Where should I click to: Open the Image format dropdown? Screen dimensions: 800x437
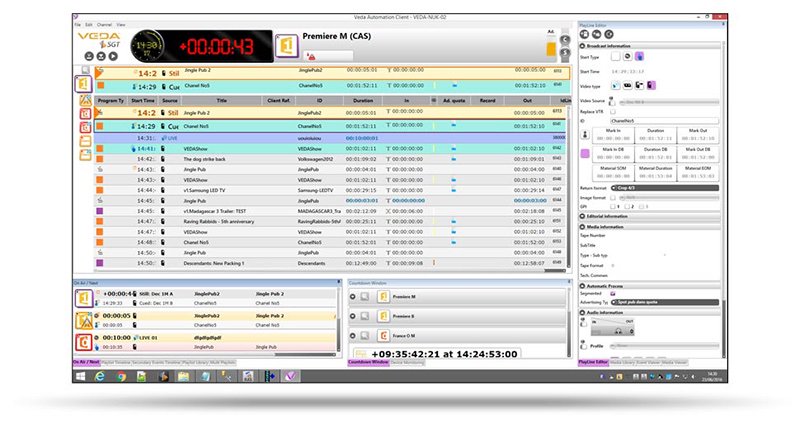pos(669,197)
